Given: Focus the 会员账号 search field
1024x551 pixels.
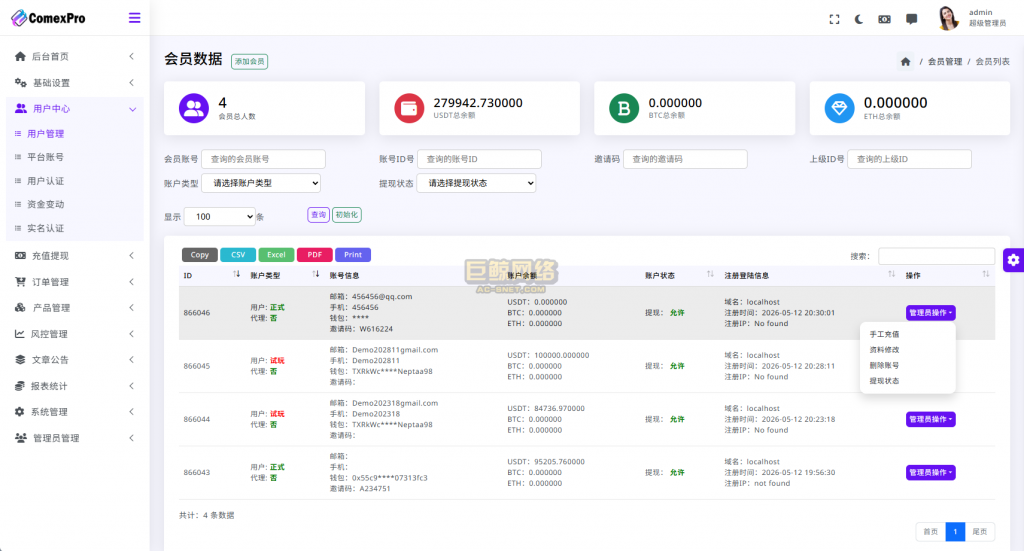Looking at the screenshot, I should coord(263,159).
